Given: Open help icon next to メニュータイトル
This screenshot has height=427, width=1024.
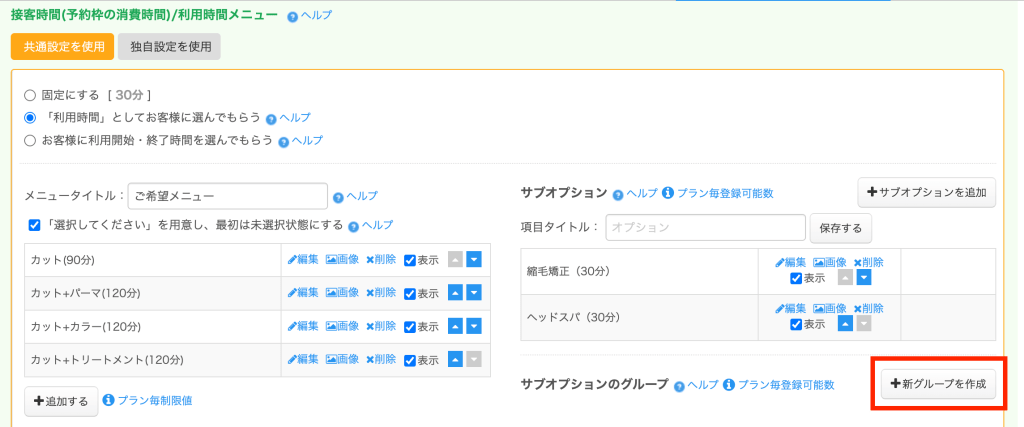Looking at the screenshot, I should [x=339, y=197].
